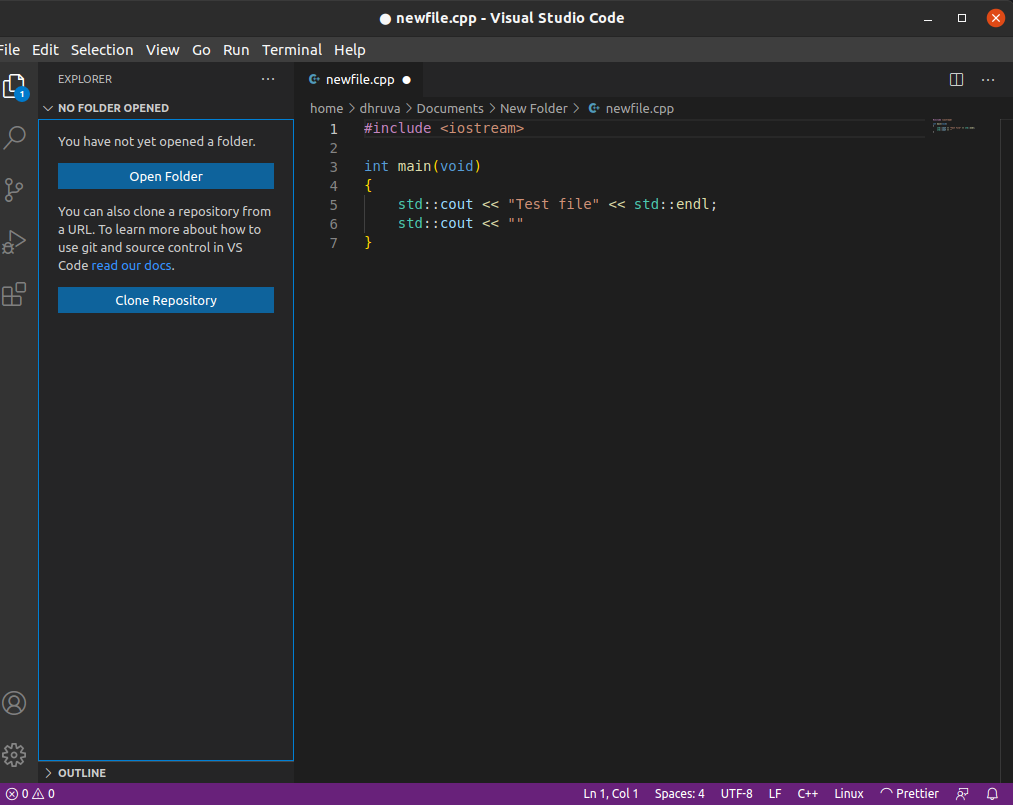Open the Run menu
The width and height of the screenshot is (1013, 805).
click(x=236, y=50)
